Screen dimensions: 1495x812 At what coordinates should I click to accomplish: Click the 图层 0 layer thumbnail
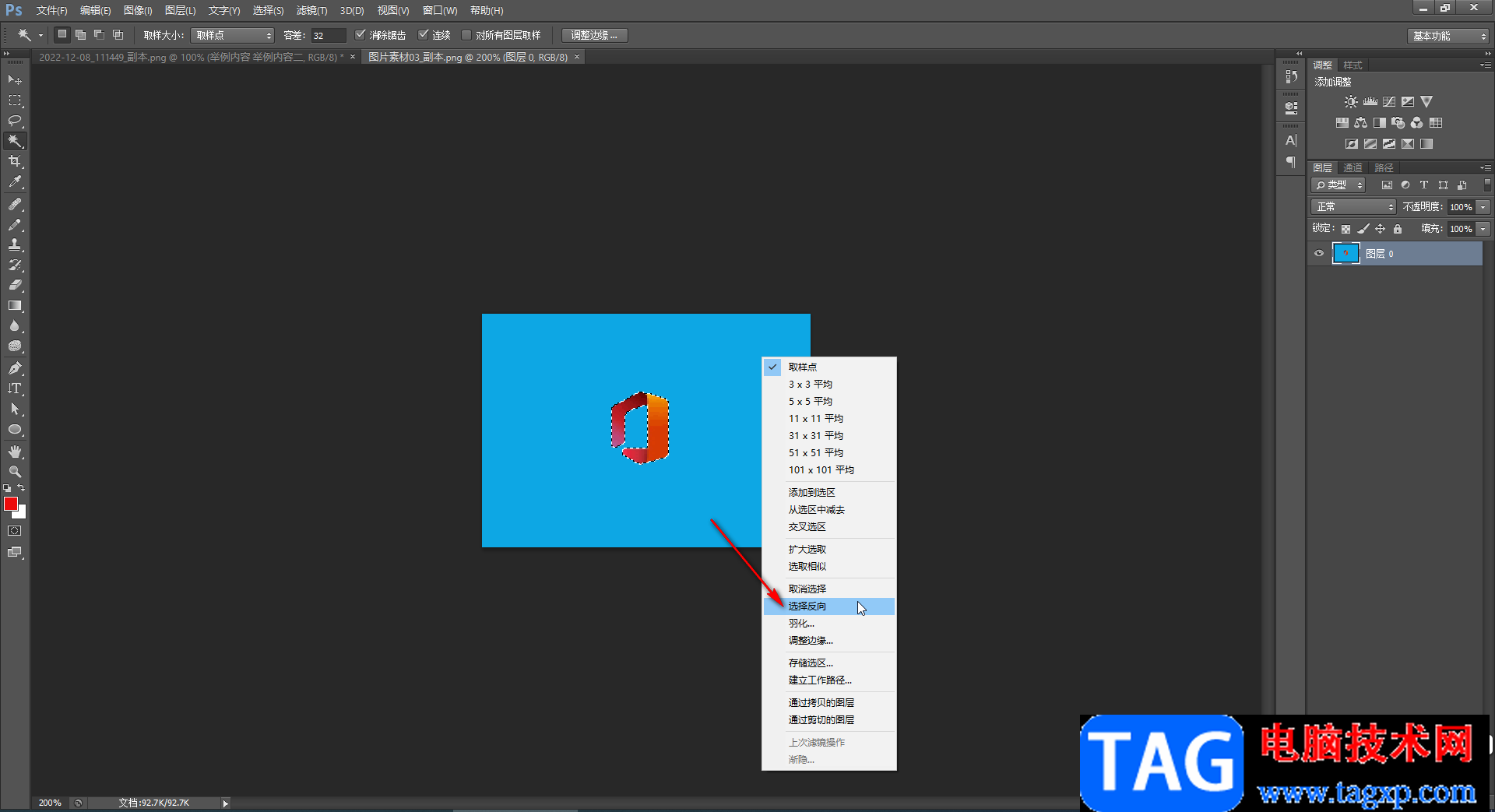pyautogui.click(x=1345, y=253)
